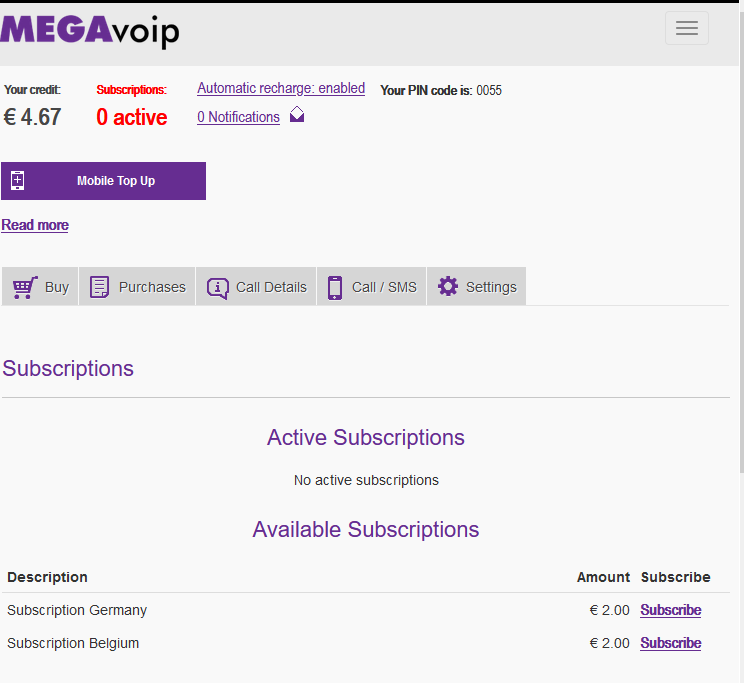View the 0 Notifications link
Image resolution: width=744 pixels, height=683 pixels.
point(238,117)
